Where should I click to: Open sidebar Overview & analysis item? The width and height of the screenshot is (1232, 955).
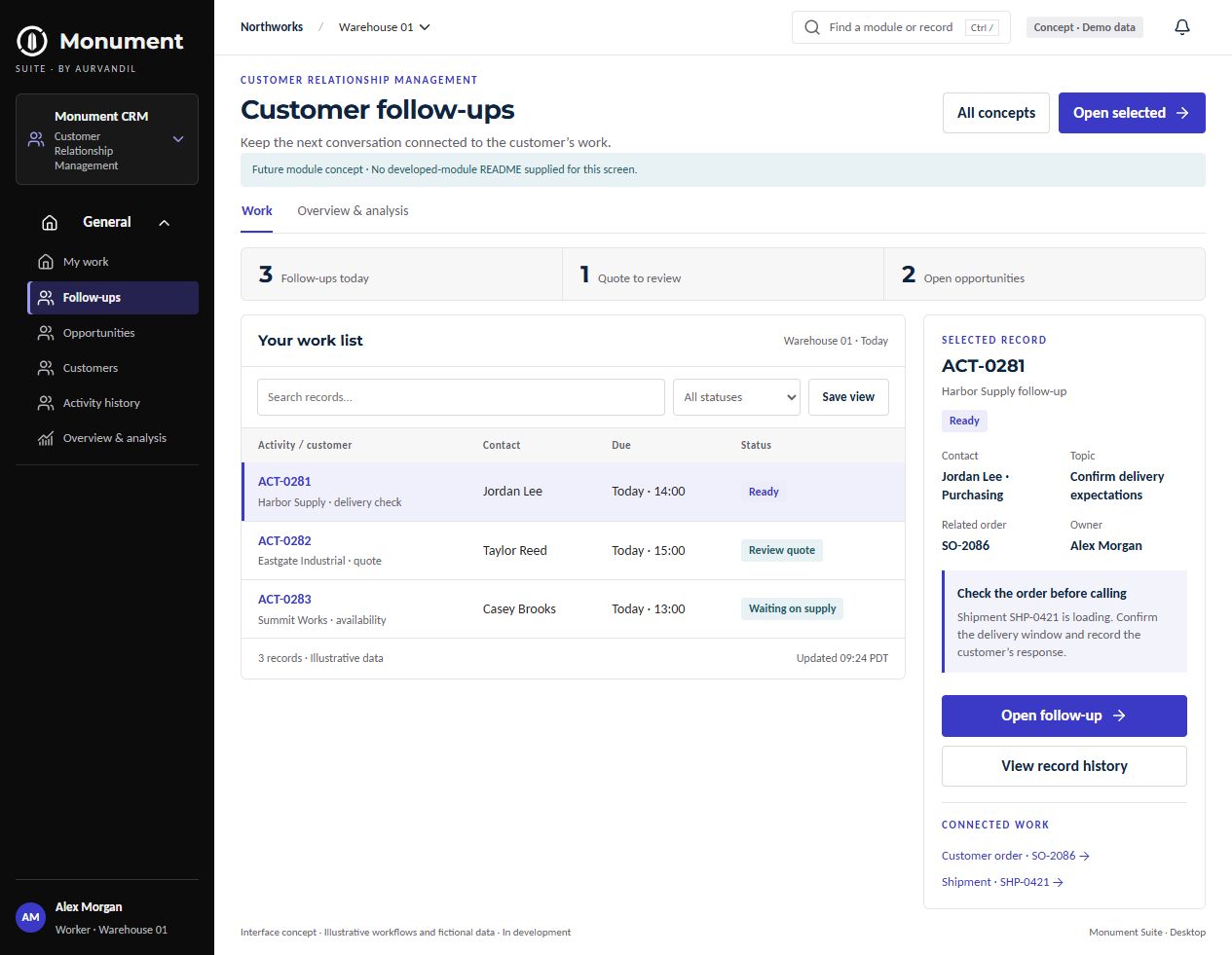click(x=113, y=438)
